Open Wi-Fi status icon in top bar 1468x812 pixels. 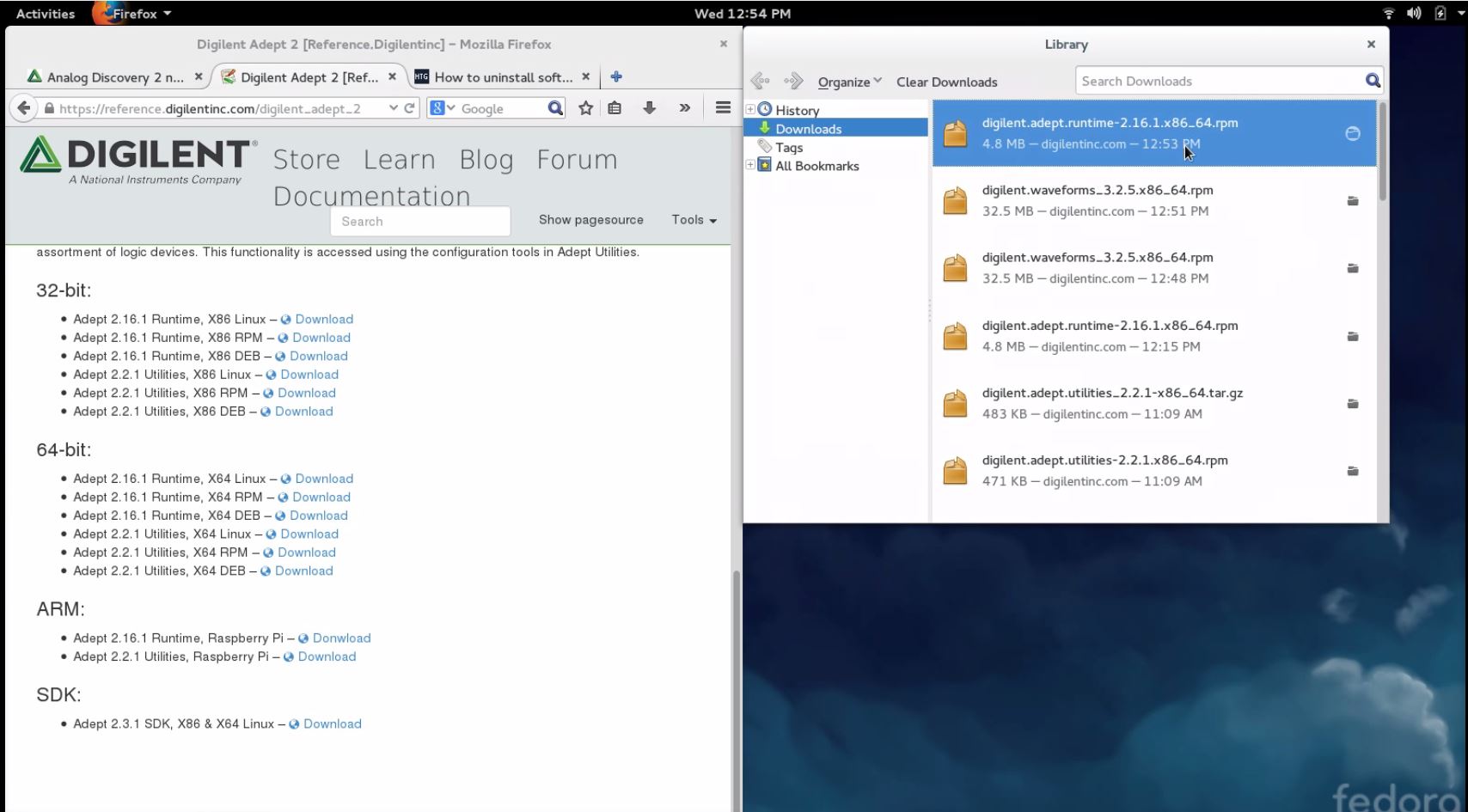[1388, 13]
